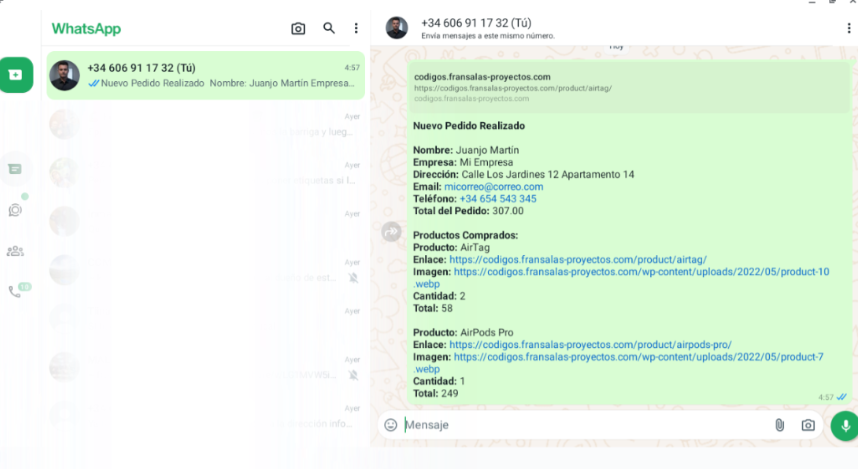The height and width of the screenshot is (469, 858).
Task: Click the "Total del Pedido: 307.00" line
Action: tap(468, 211)
